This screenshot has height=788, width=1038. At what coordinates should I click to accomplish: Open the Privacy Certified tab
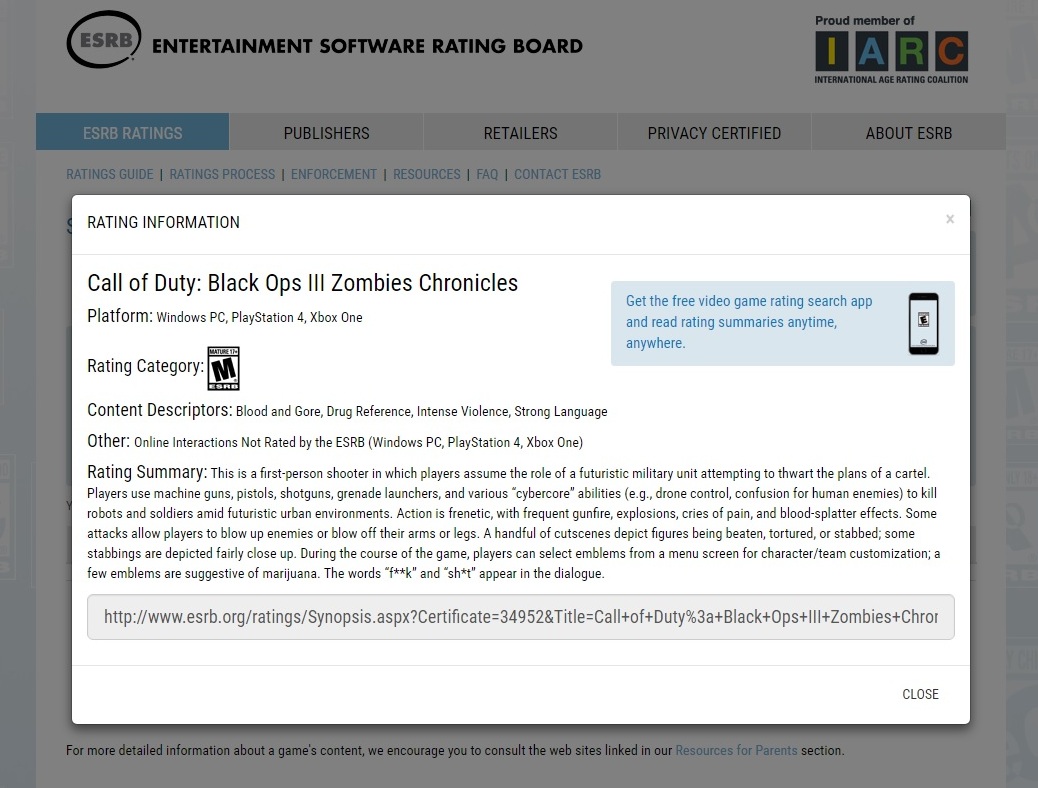[x=714, y=133]
